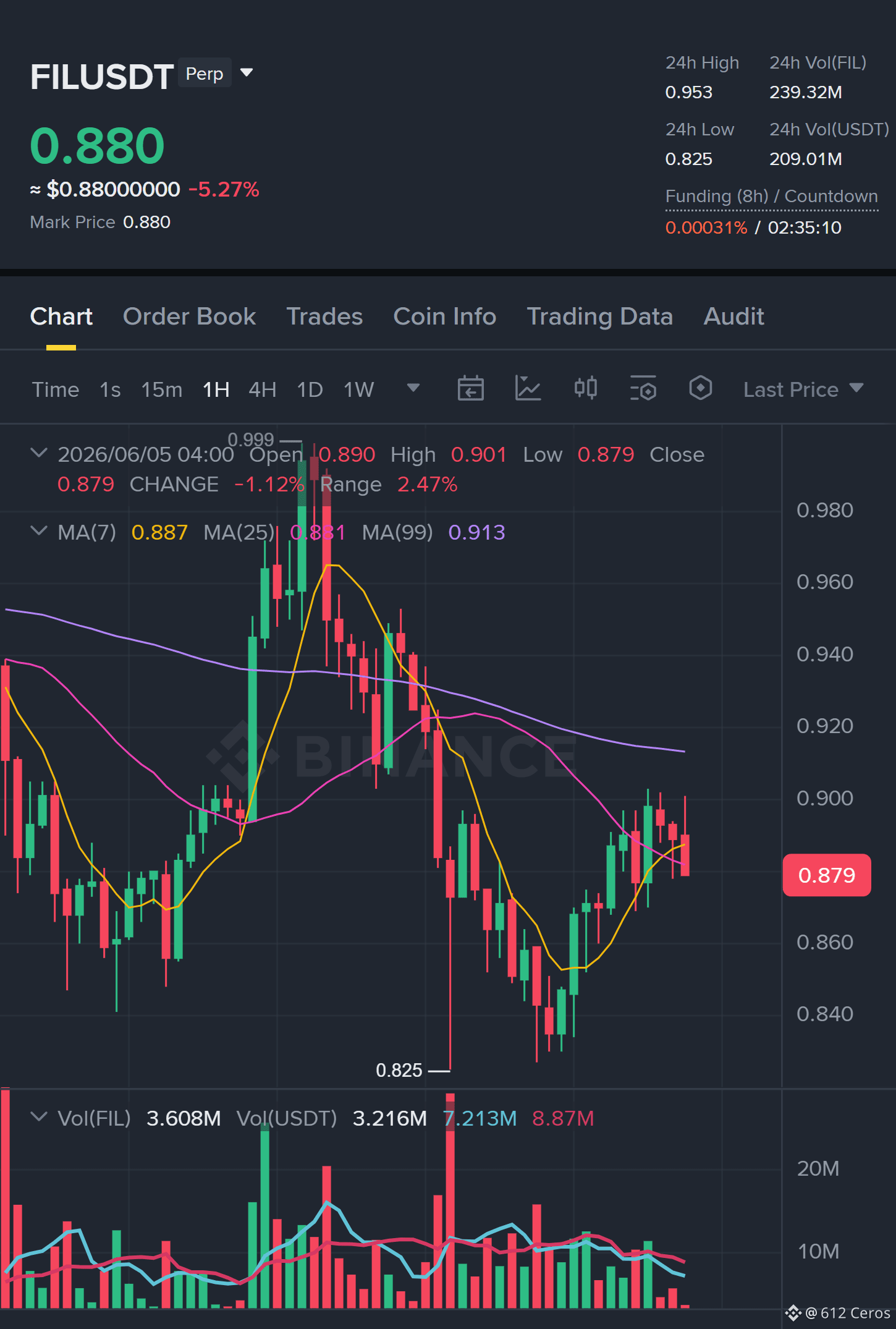Select the 15m time interval
Image resolution: width=896 pixels, height=1329 pixels.
(161, 389)
